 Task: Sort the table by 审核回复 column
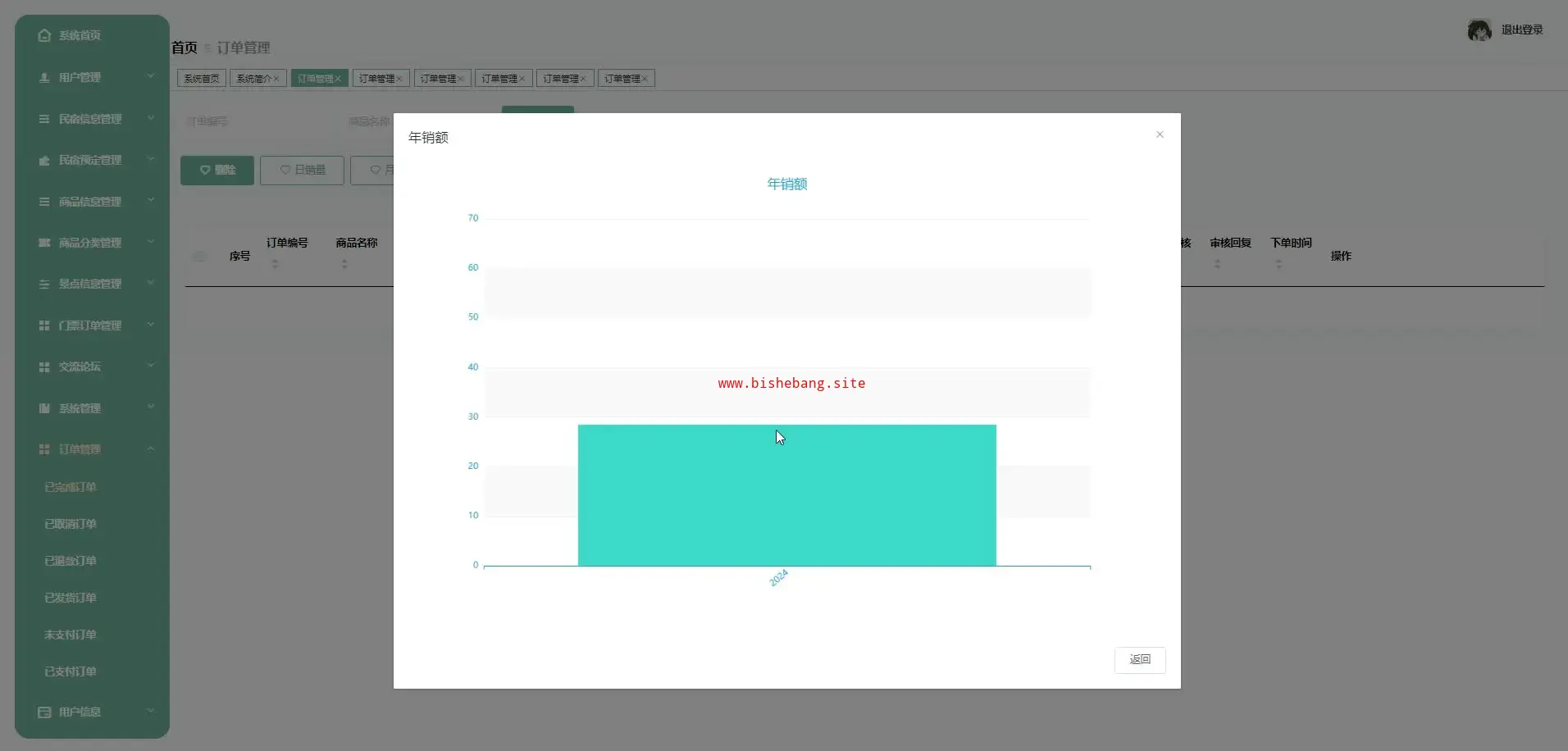1218,264
